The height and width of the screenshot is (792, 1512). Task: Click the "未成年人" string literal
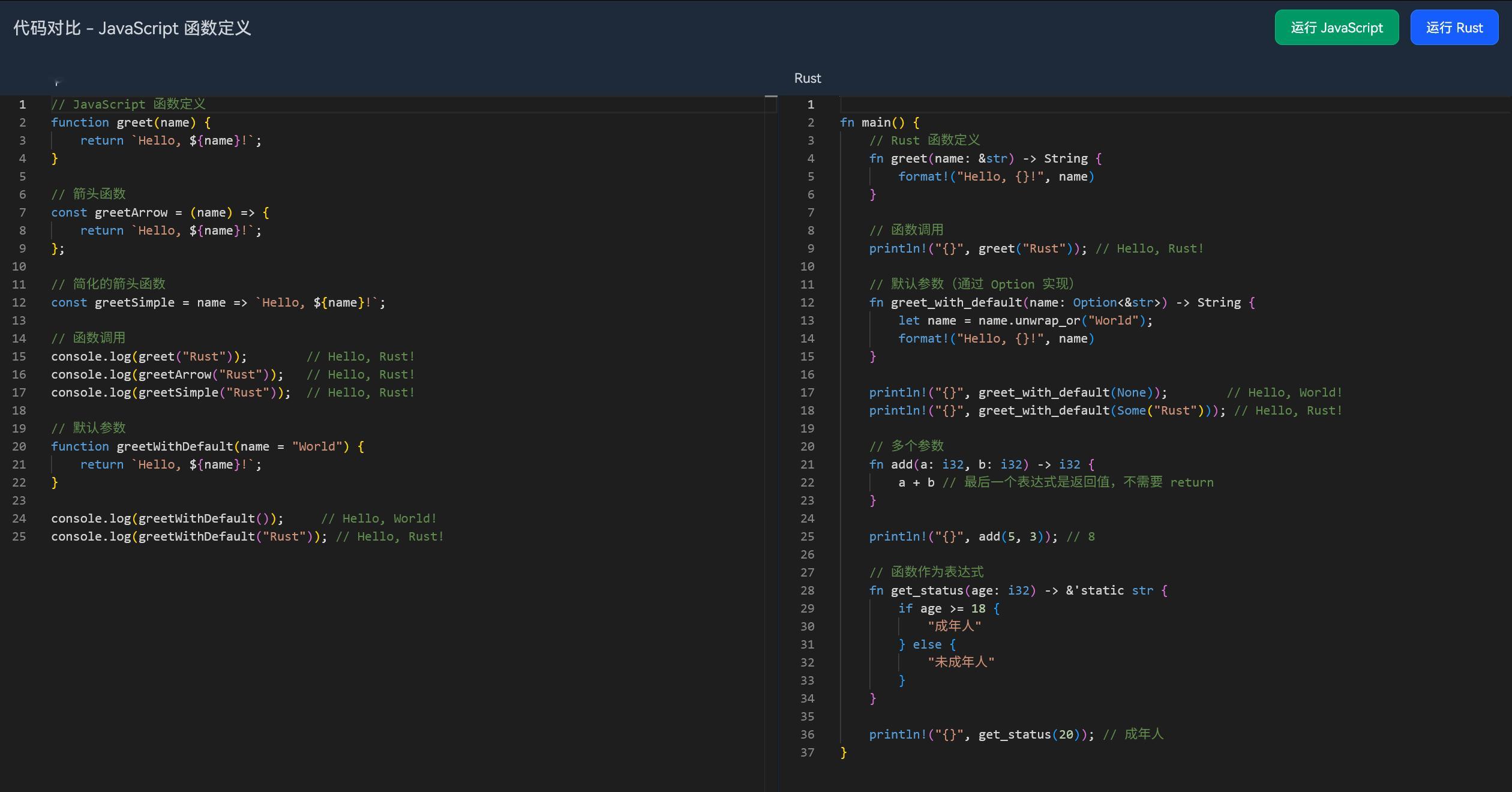961,662
